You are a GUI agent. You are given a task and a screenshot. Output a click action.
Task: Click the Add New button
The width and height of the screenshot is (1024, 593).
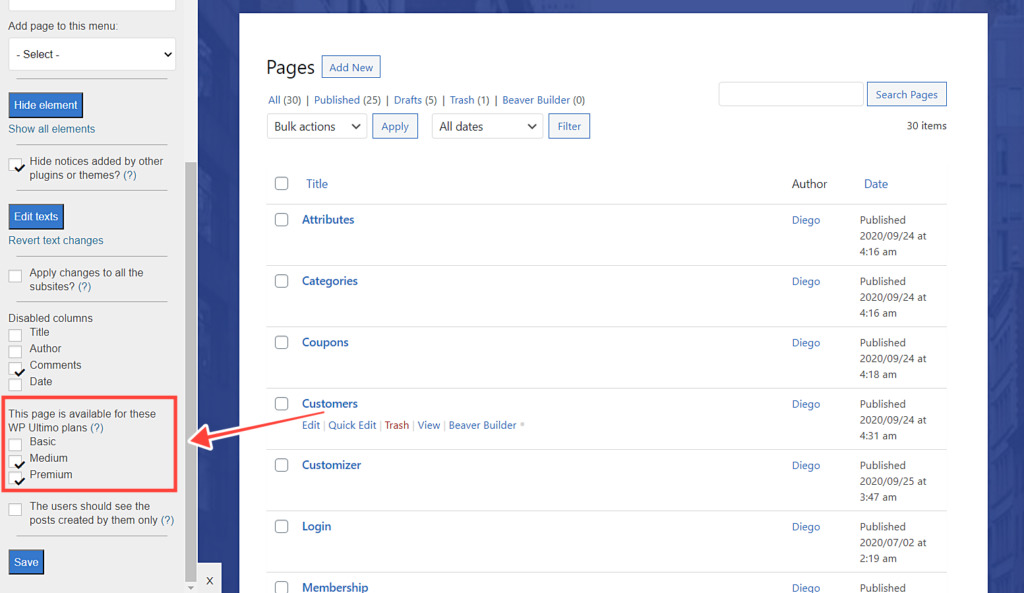pos(350,66)
